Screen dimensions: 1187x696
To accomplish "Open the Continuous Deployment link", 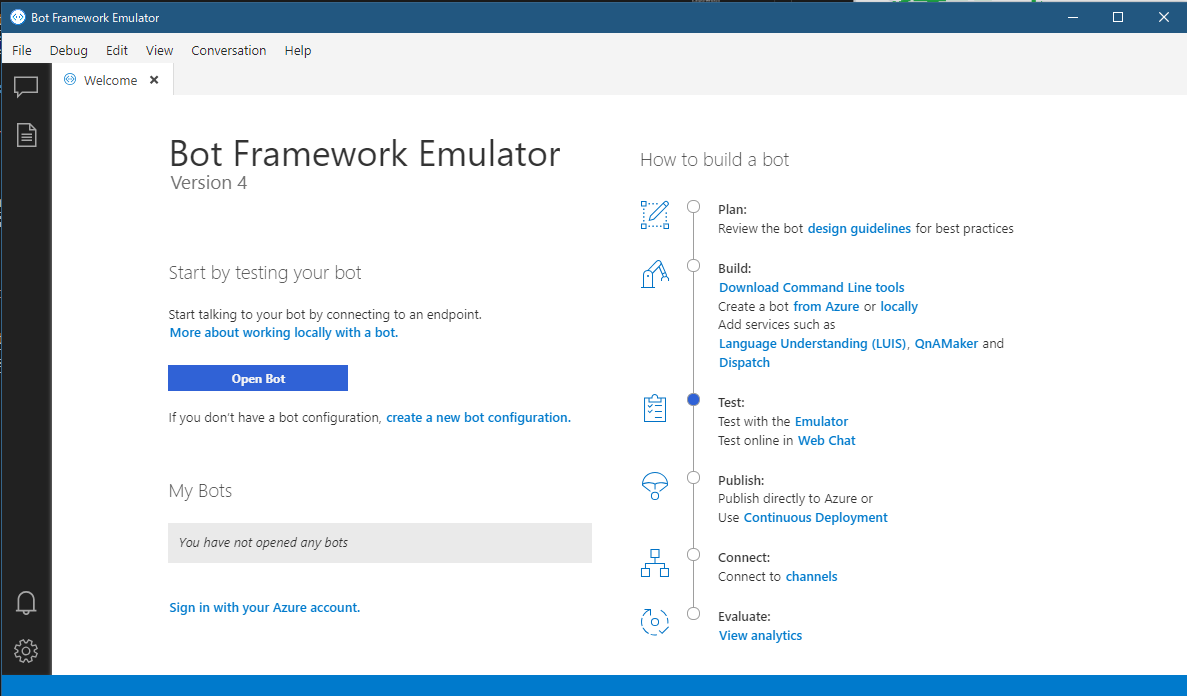I will [815, 518].
